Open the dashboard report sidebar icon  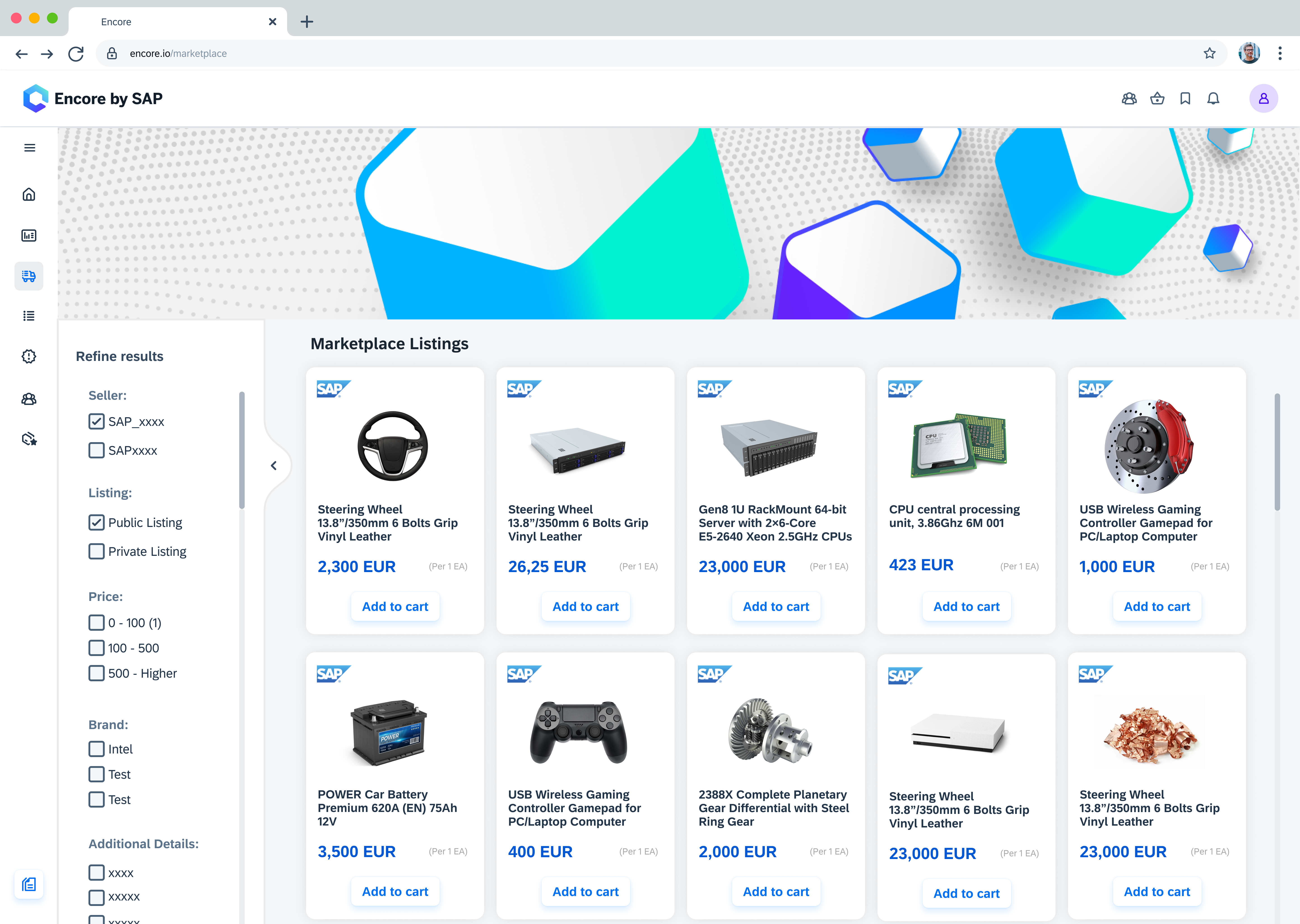coord(29,236)
